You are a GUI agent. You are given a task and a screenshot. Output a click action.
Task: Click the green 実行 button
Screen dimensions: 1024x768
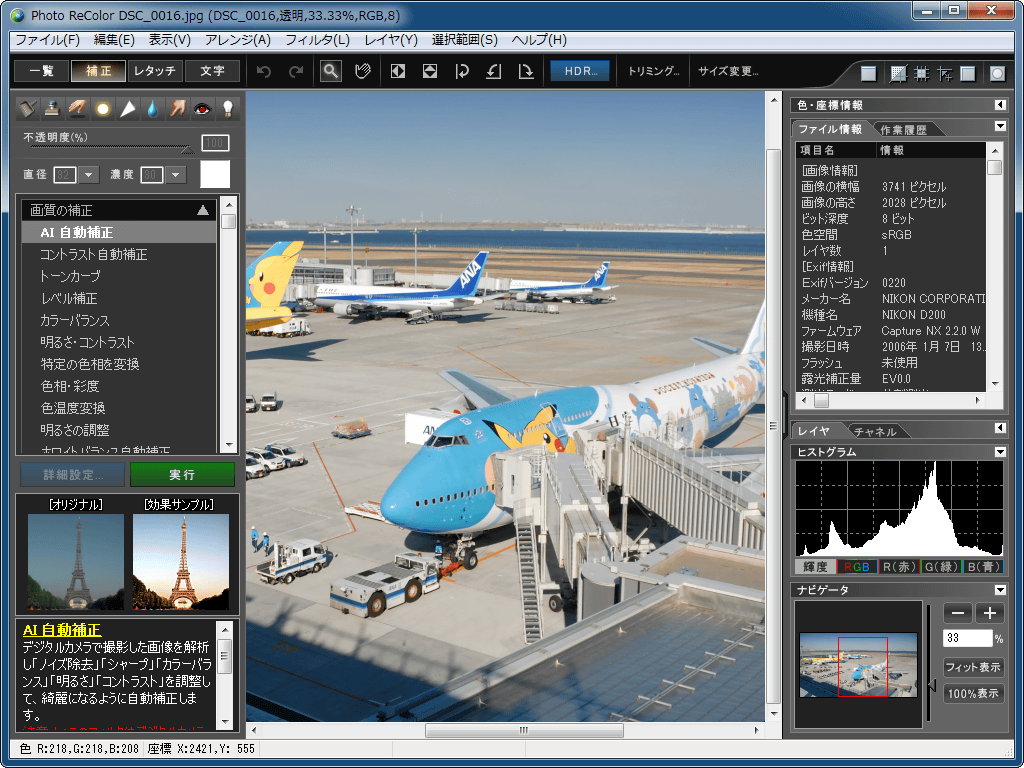(x=182, y=475)
